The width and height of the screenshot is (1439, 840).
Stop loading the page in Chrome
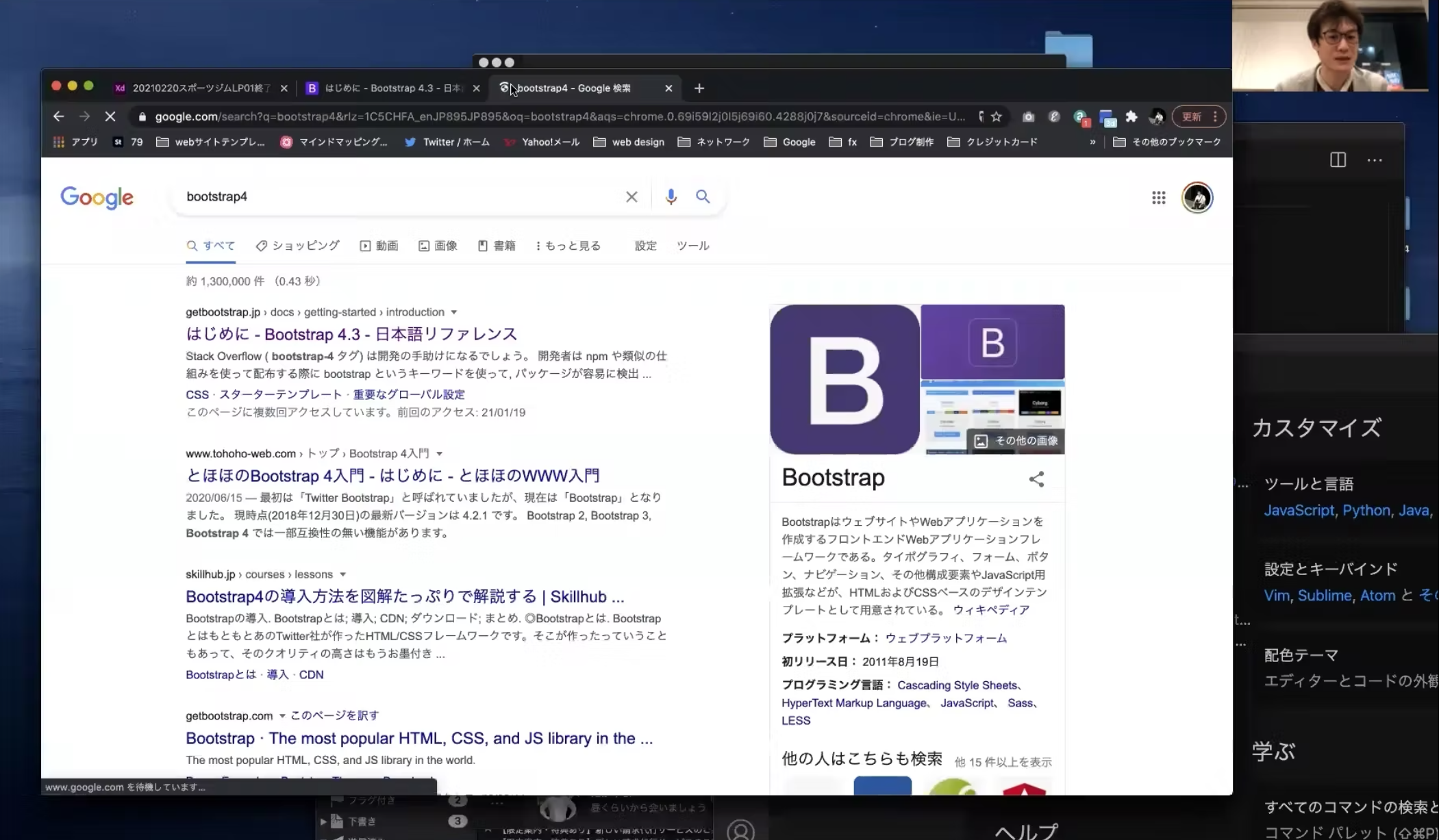[x=110, y=116]
